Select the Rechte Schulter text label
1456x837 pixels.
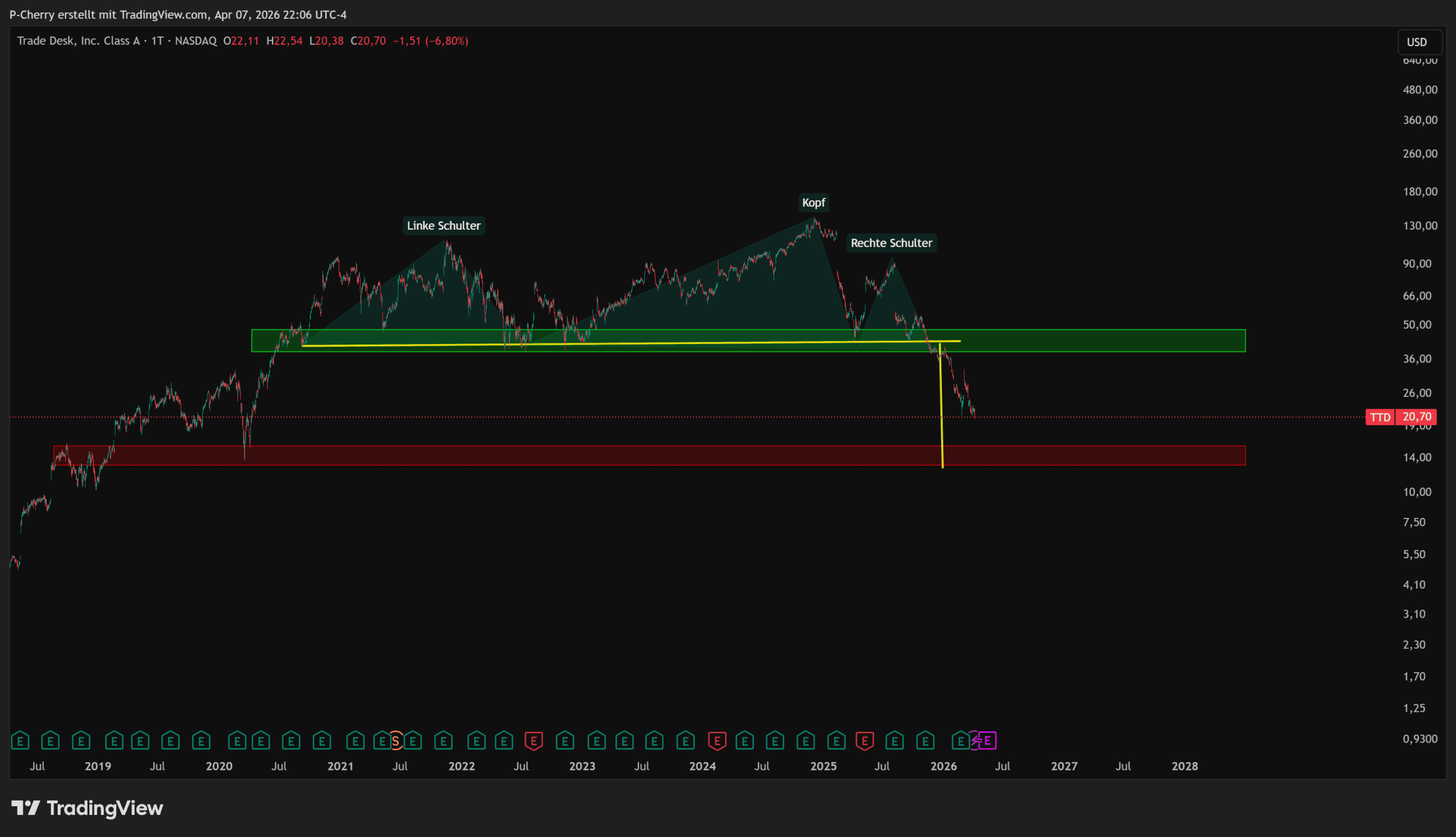tap(891, 243)
